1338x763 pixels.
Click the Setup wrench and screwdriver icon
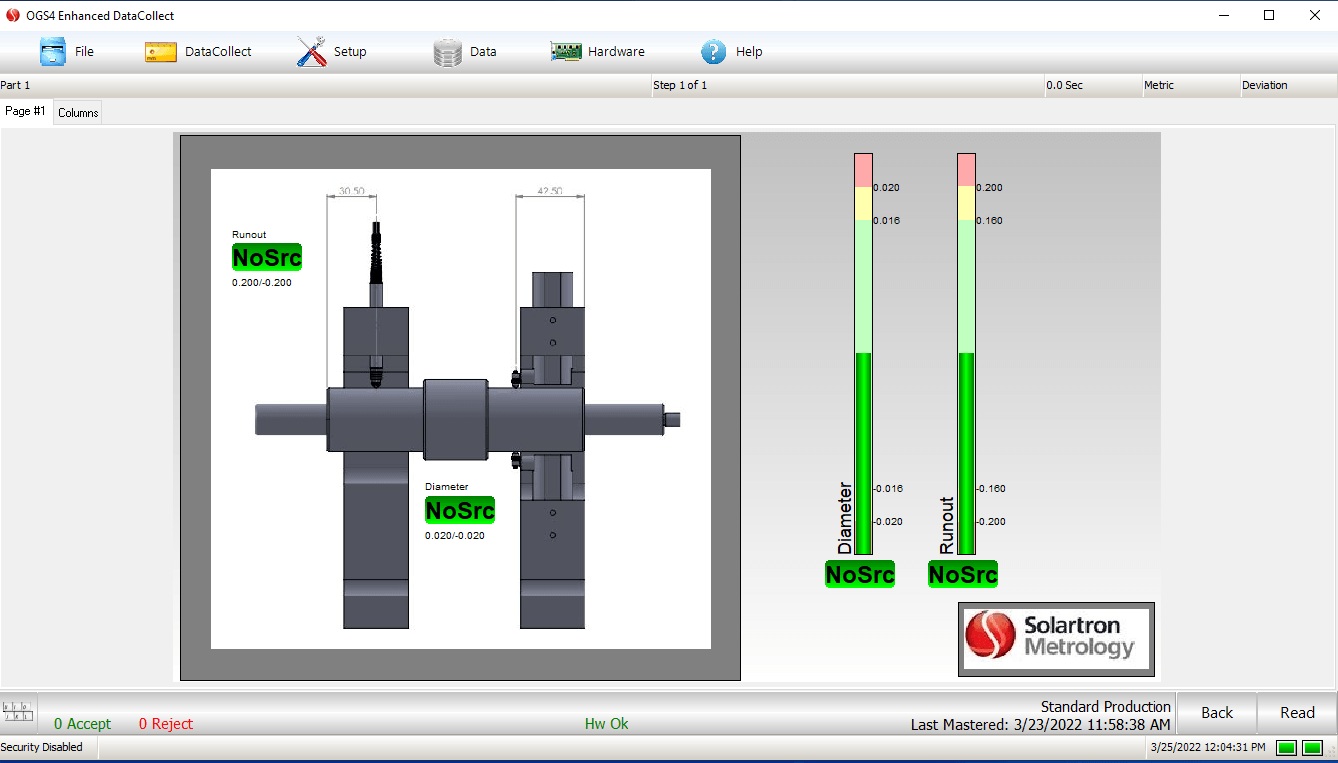(311, 51)
